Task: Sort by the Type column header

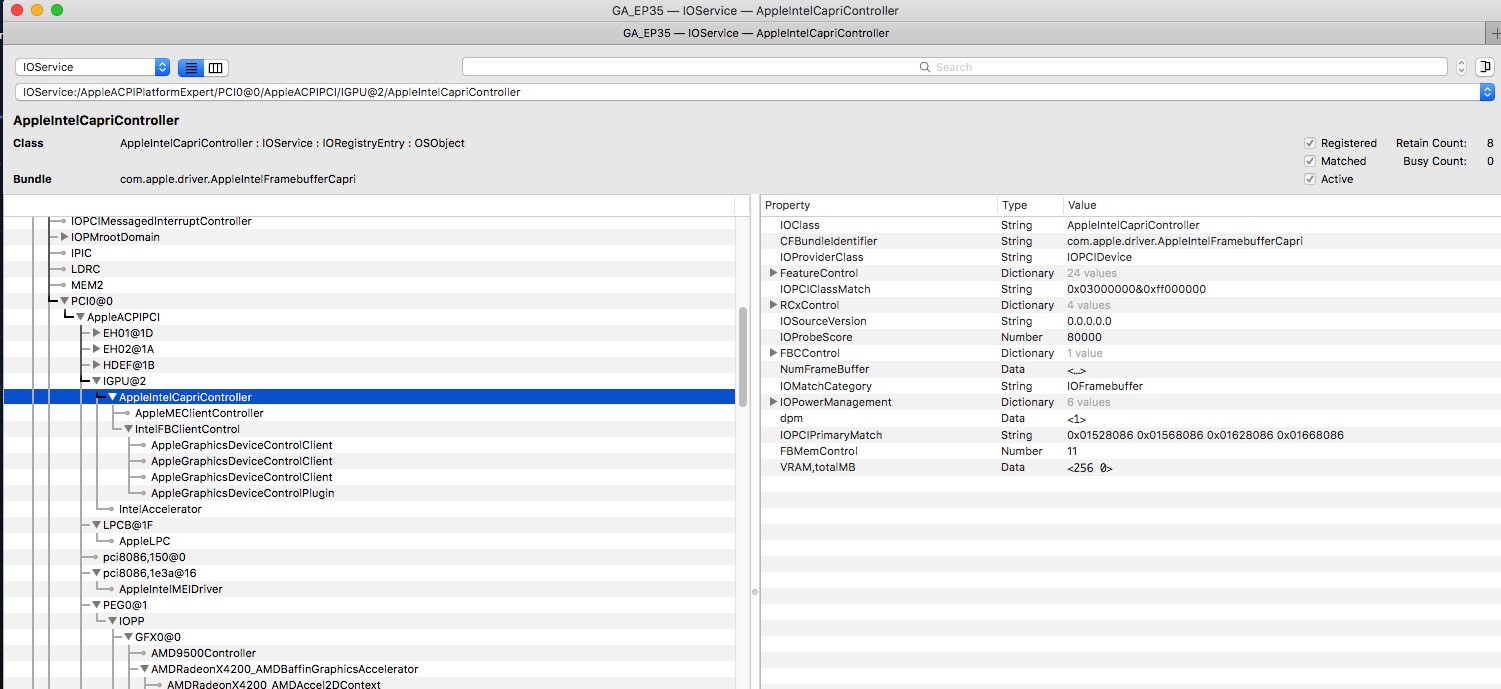Action: [x=1030, y=205]
